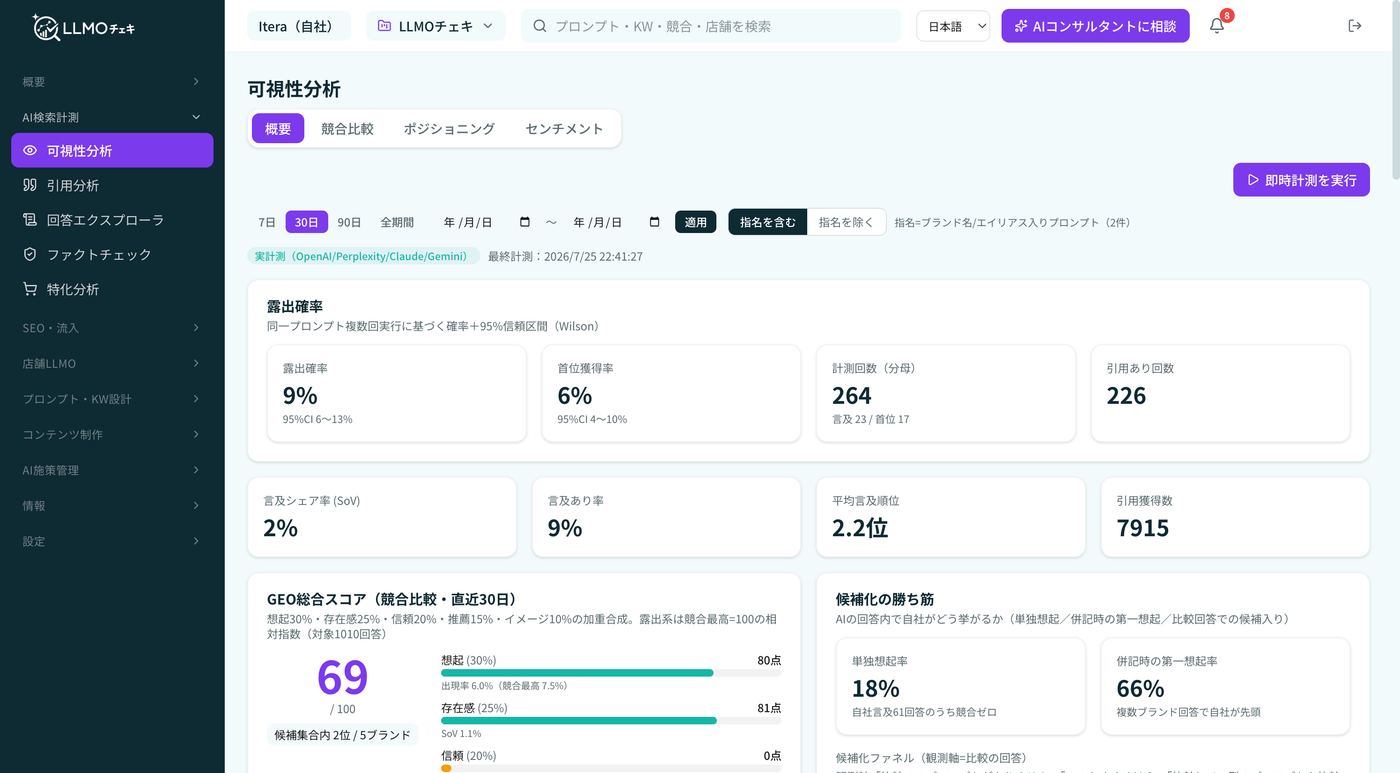Click the 引用分析 sidebar icon

(30, 185)
